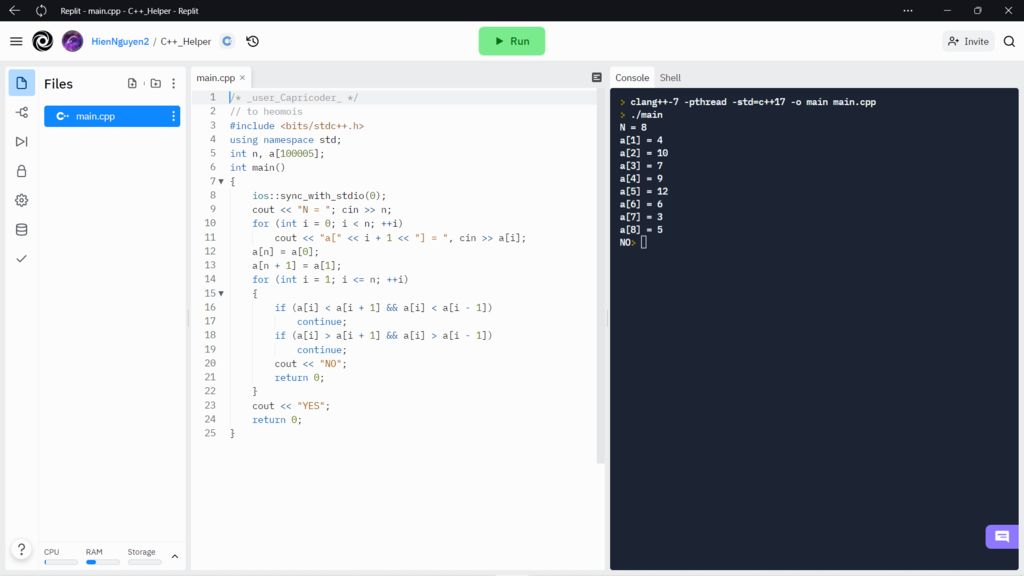Screen dimensions: 1024x576
Task: Click the RAM usage bar
Action: [102, 562]
